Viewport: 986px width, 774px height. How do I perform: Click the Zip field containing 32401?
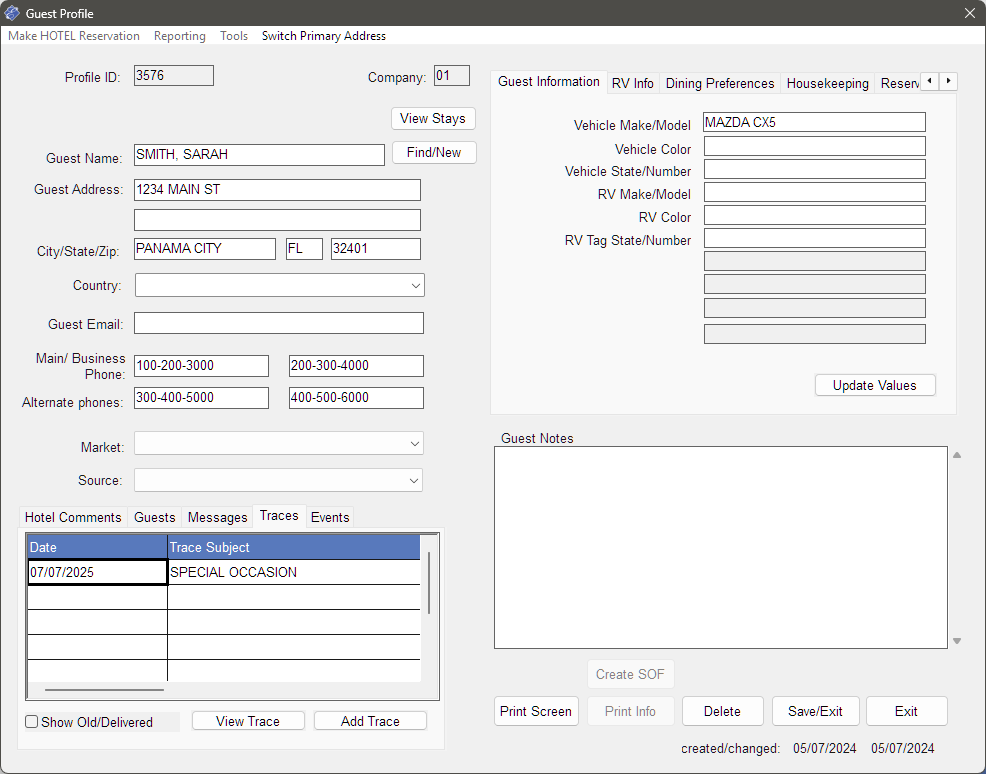[x=376, y=249]
